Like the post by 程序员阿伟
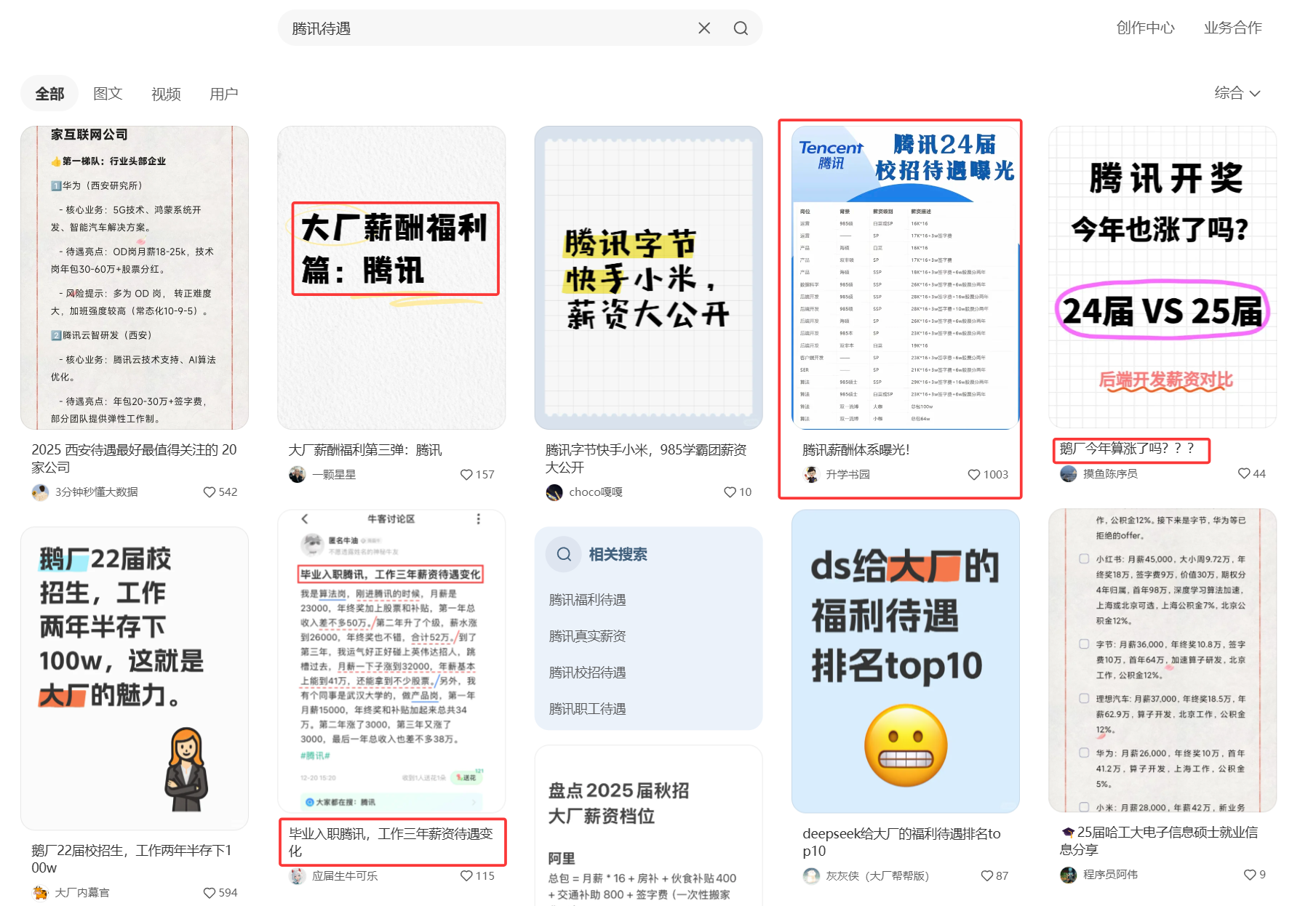The height and width of the screenshot is (906, 1316). point(1250,874)
